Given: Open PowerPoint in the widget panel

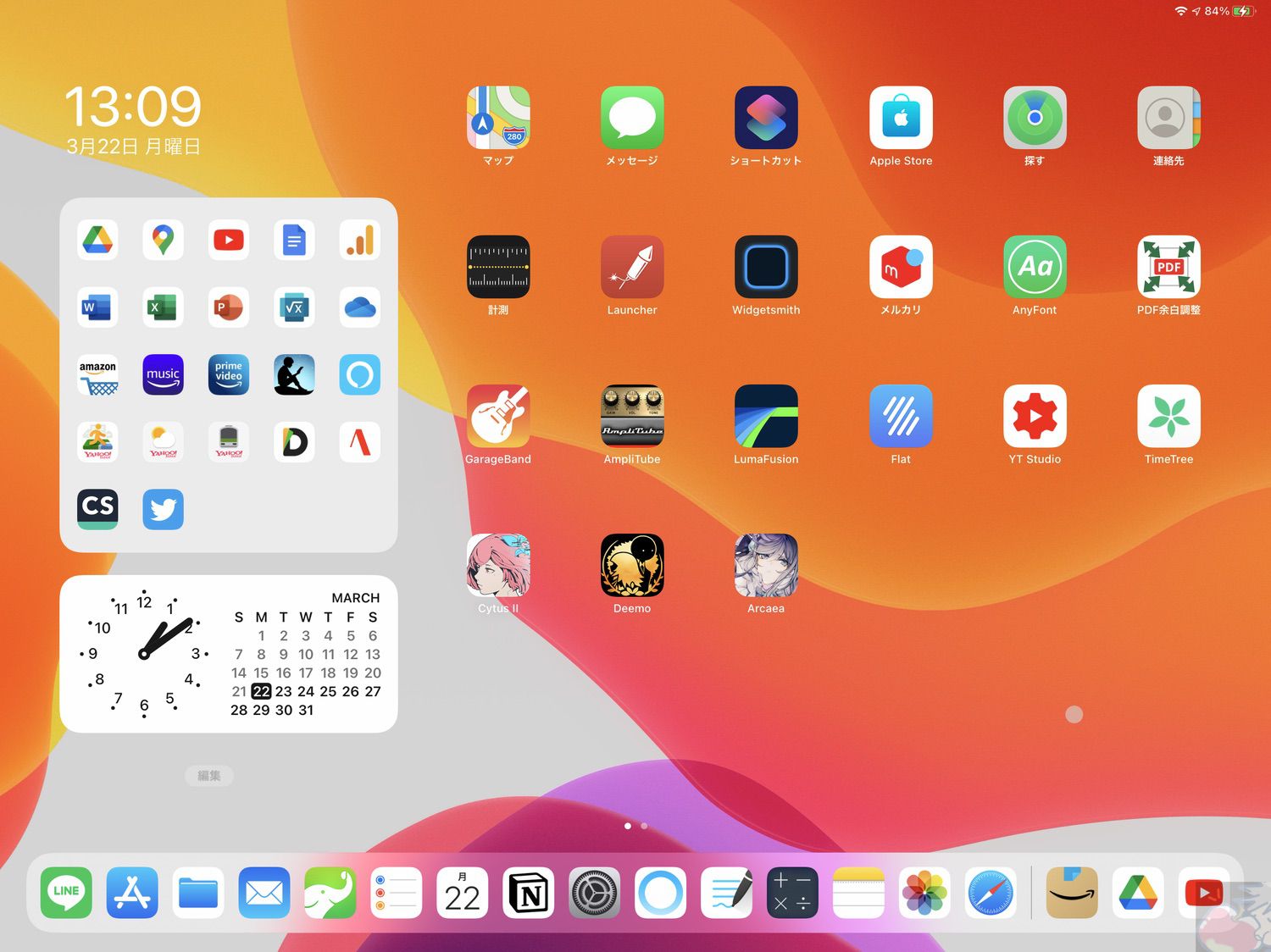Looking at the screenshot, I should (229, 307).
